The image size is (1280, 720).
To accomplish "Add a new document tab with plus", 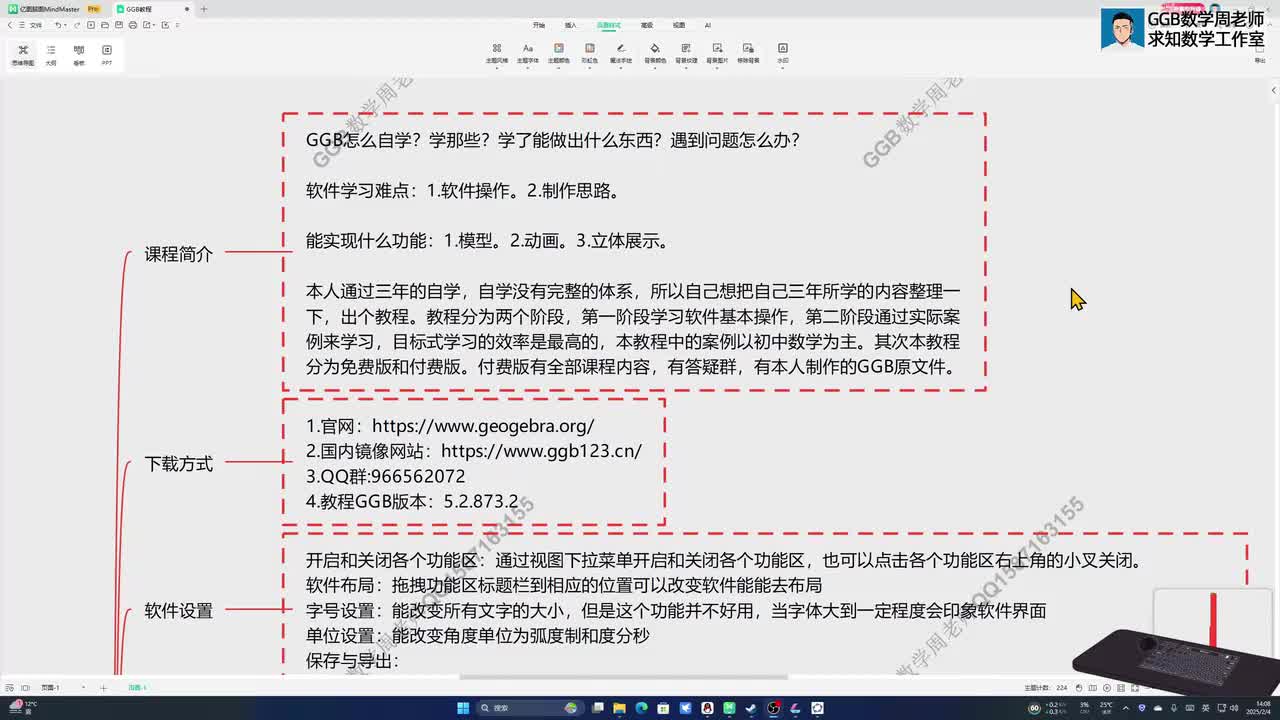I will pyautogui.click(x=204, y=9).
